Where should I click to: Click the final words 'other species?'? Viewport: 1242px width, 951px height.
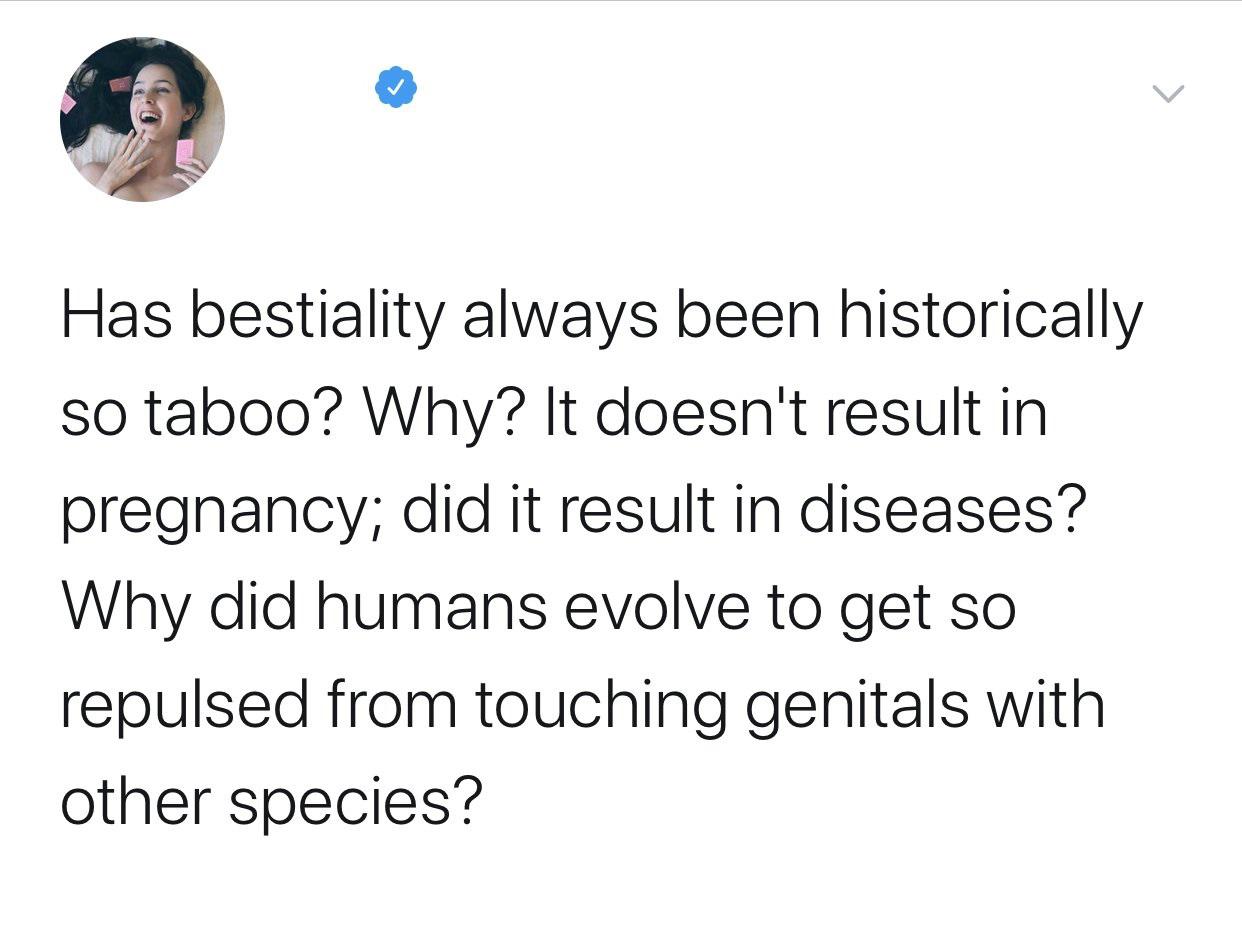click(271, 805)
